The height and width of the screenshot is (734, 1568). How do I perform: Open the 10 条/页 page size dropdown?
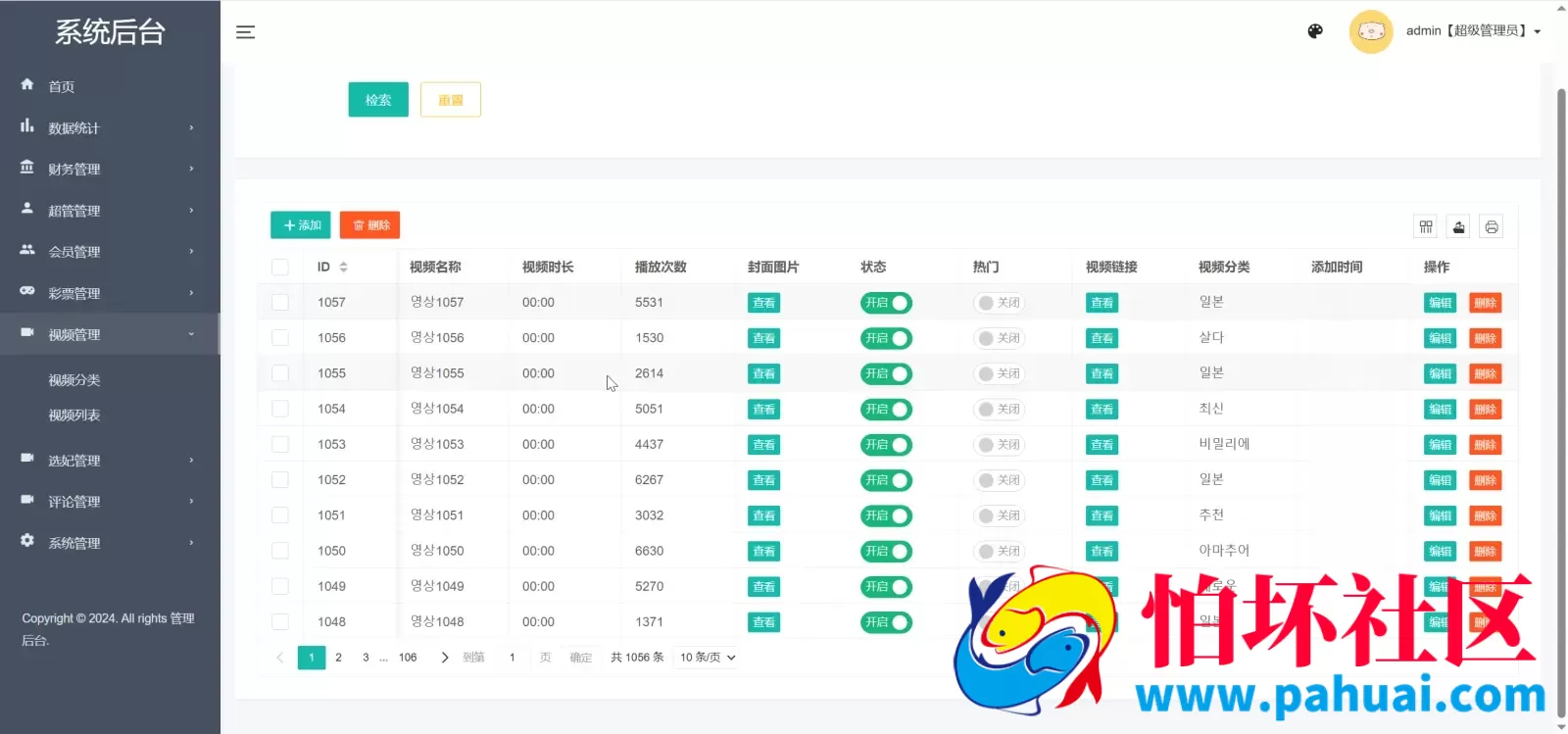(x=708, y=658)
